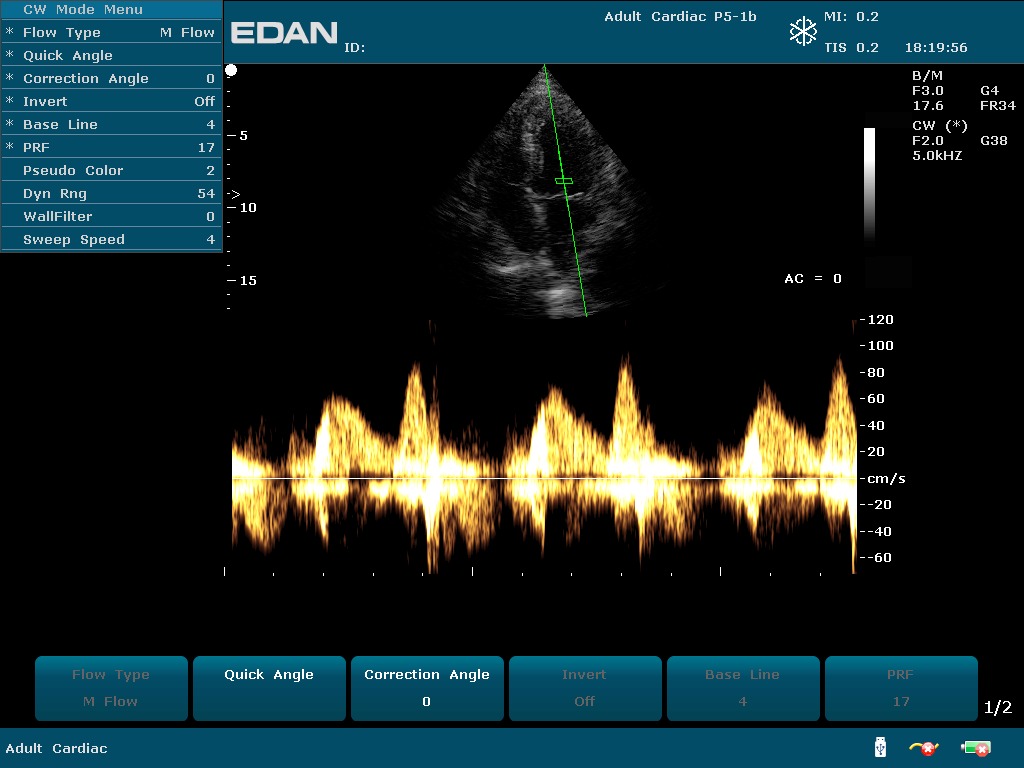Click the snowflake freeze icon

pyautogui.click(x=803, y=32)
